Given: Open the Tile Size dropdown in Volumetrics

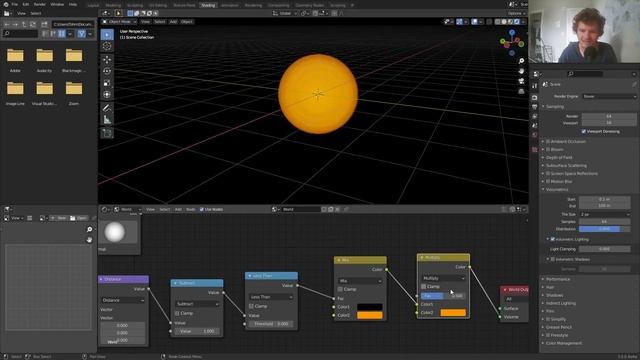Looking at the screenshot, I should [604, 214].
